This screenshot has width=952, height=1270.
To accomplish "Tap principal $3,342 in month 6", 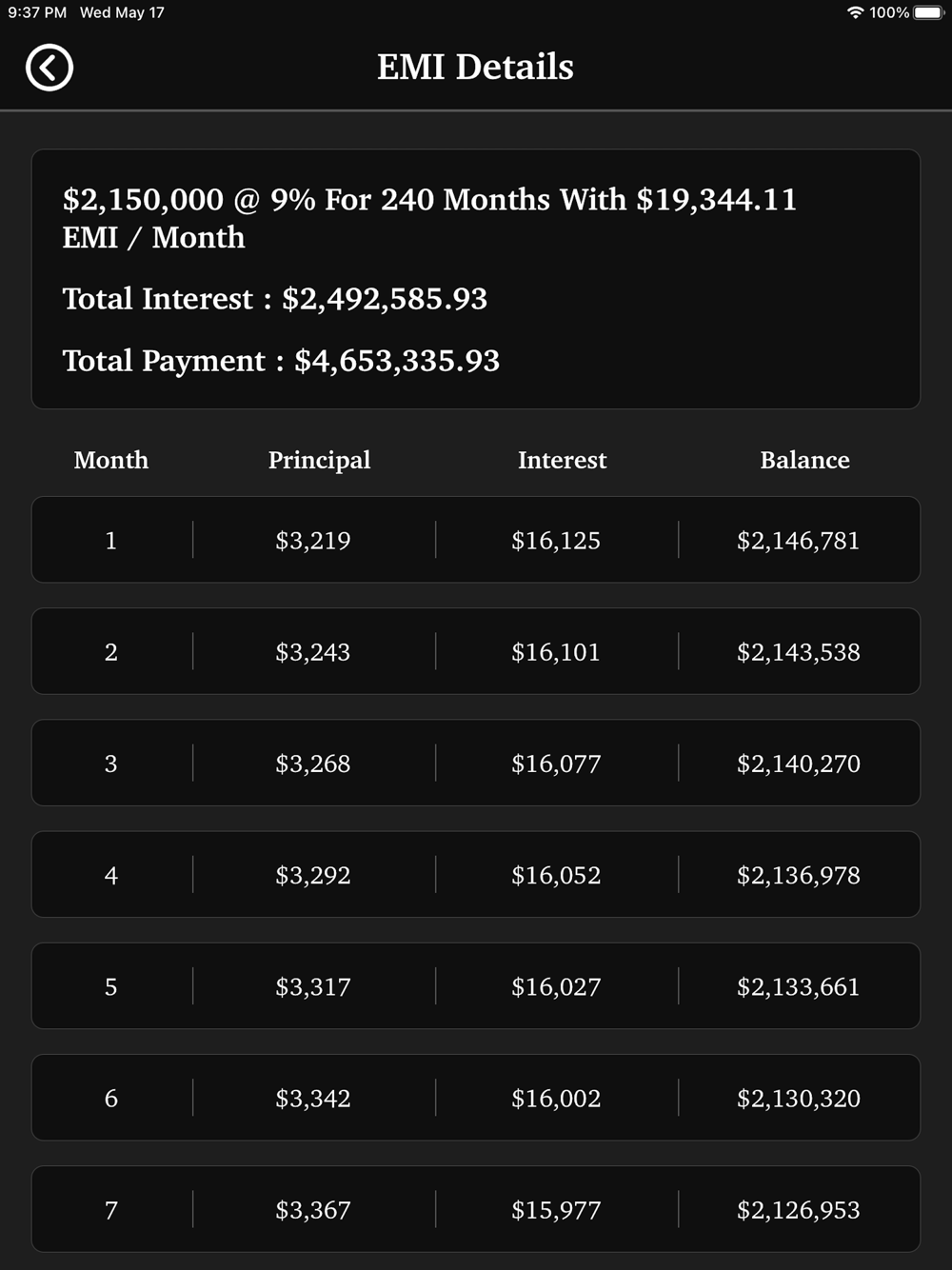I will tap(313, 1098).
